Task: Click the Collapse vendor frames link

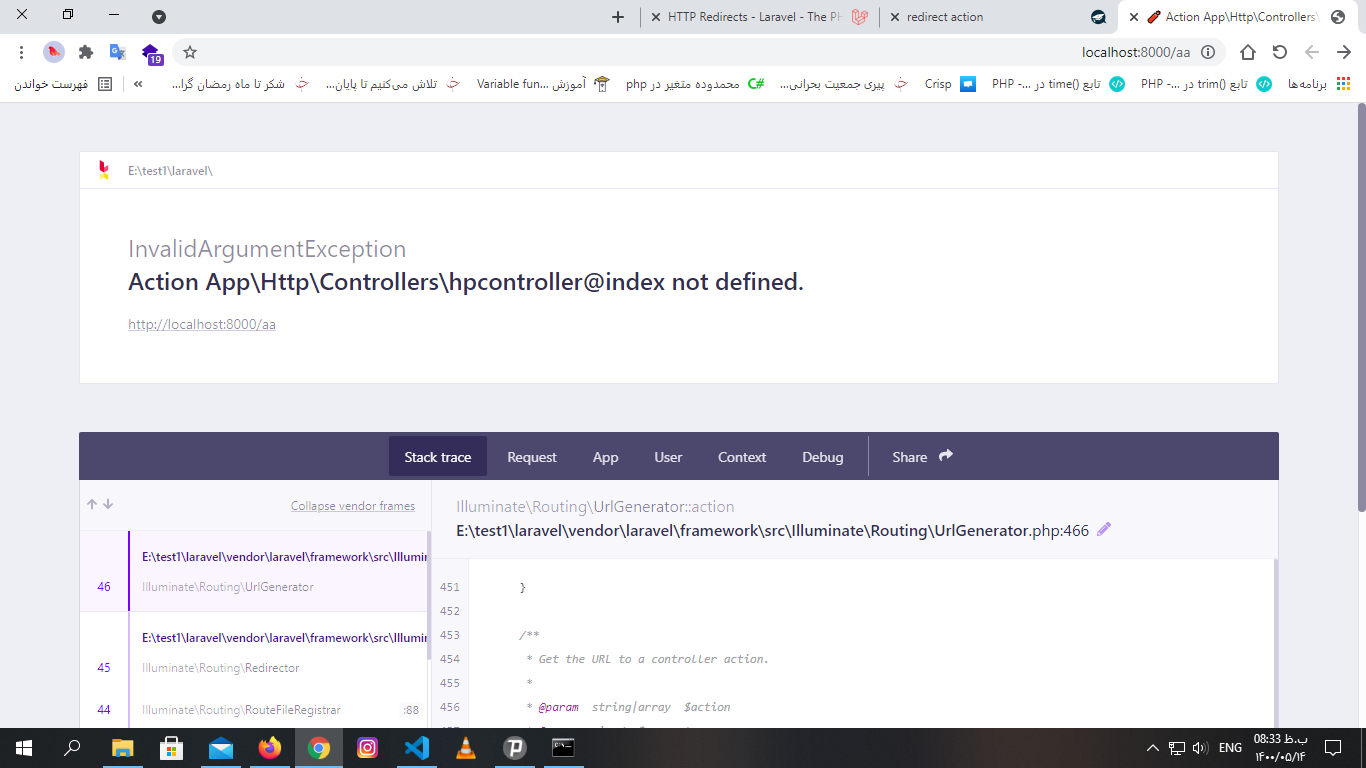Action: coord(352,506)
